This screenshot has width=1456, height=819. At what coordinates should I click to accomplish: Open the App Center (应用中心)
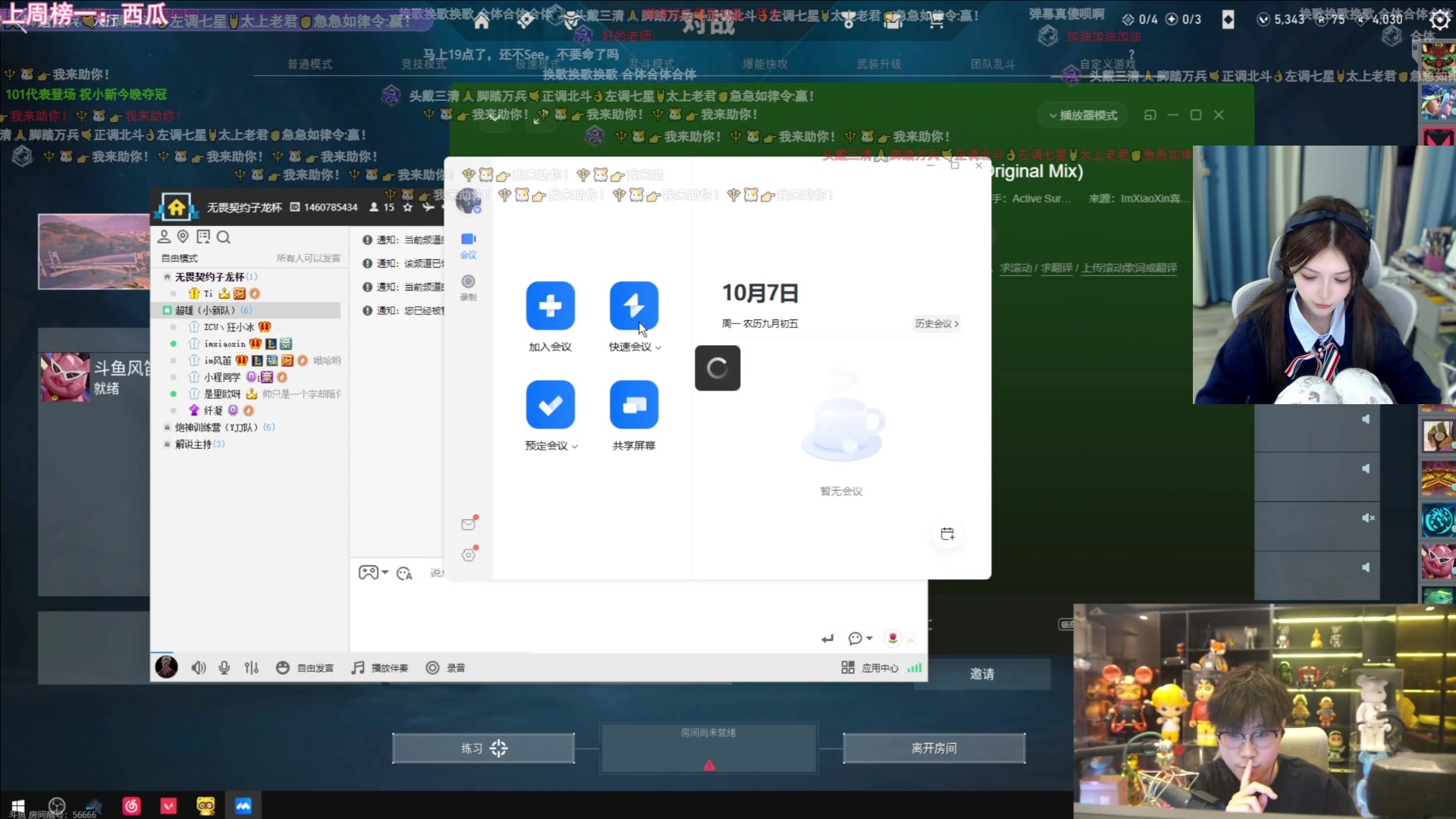pos(870,667)
